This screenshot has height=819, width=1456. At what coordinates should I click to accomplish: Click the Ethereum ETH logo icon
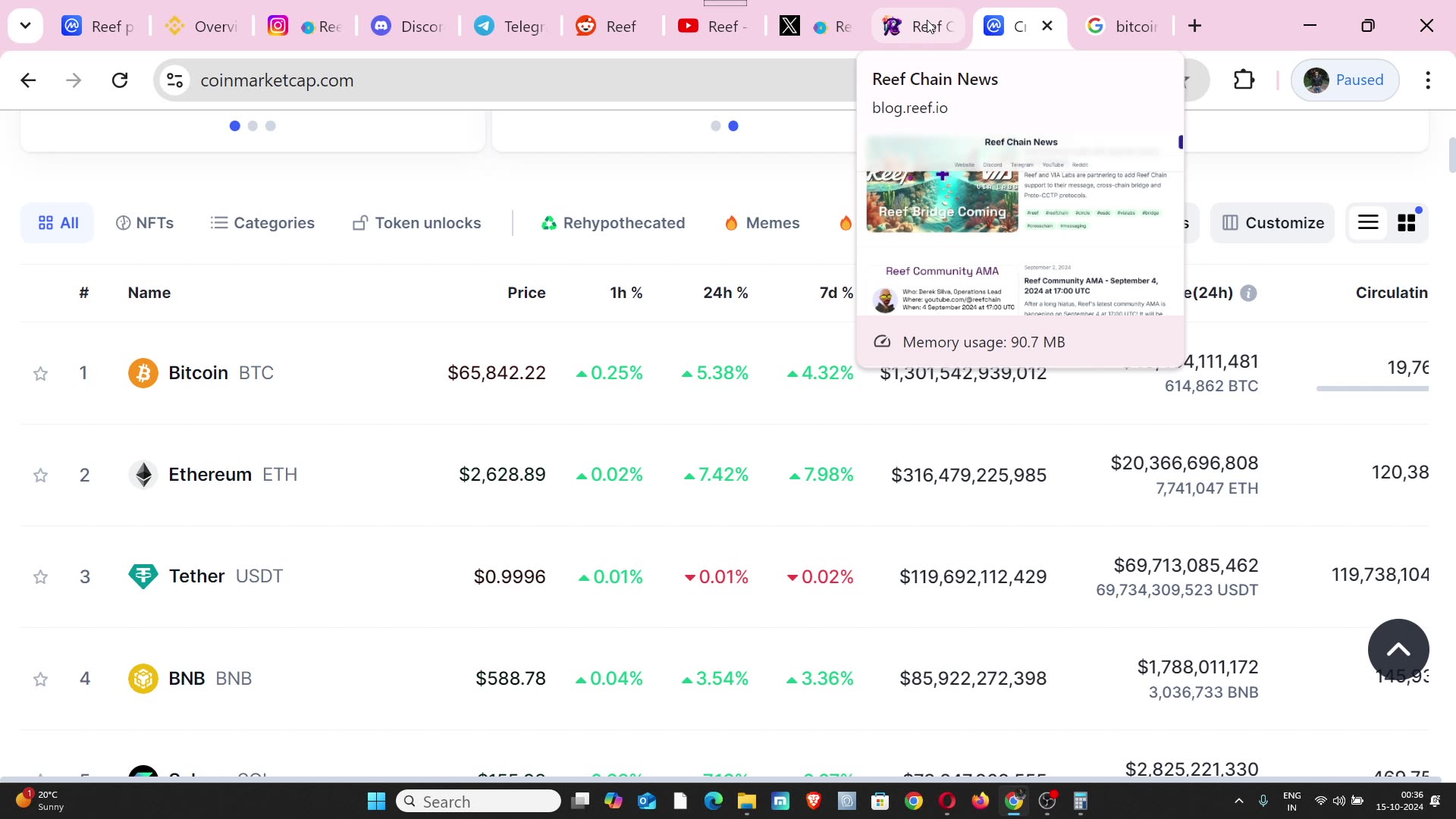(x=143, y=475)
